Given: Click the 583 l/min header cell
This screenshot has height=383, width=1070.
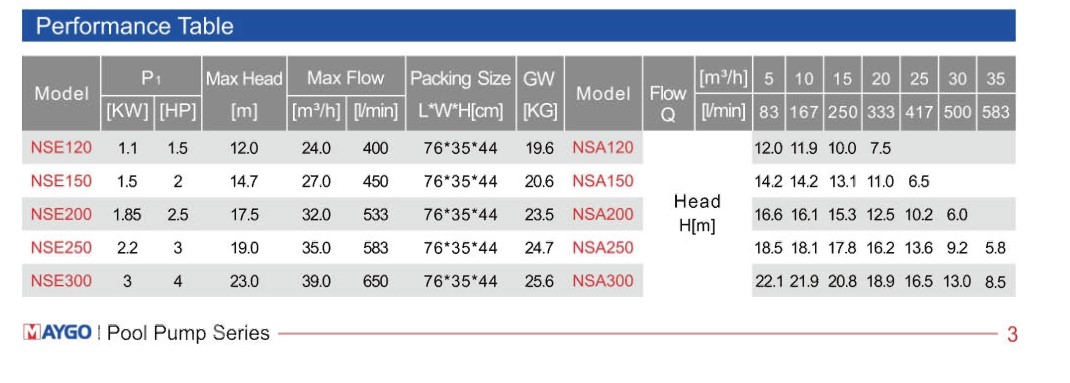Looking at the screenshot, I should tap(996, 113).
